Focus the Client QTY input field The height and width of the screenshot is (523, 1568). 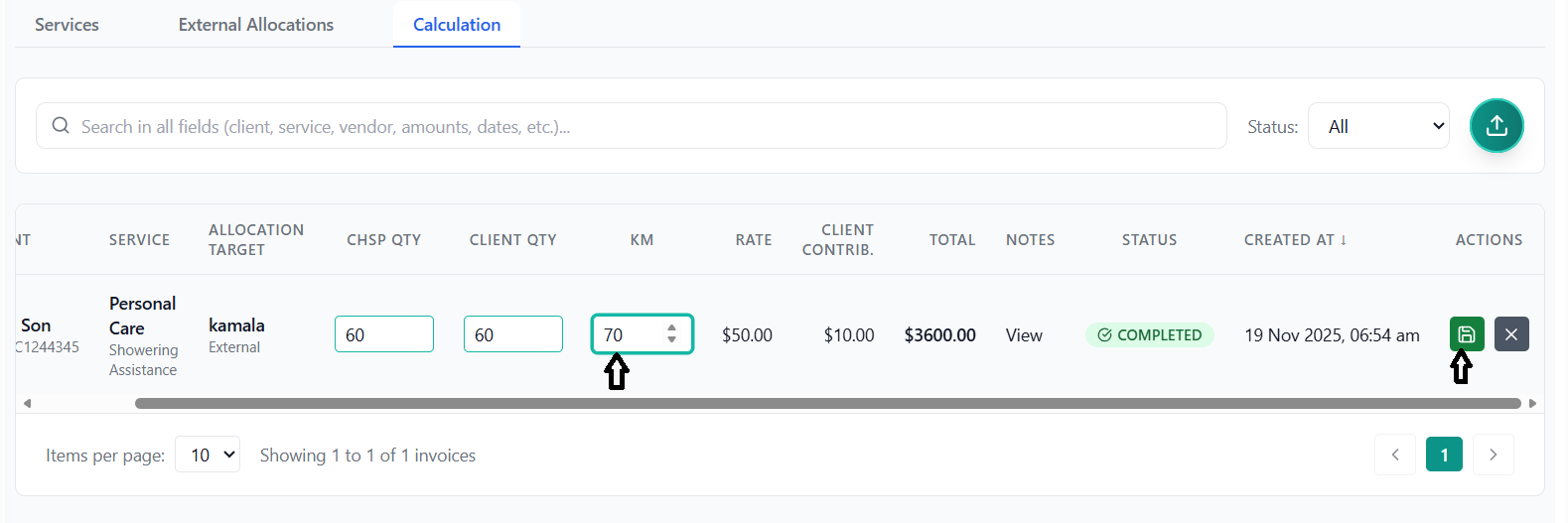pyautogui.click(x=513, y=334)
